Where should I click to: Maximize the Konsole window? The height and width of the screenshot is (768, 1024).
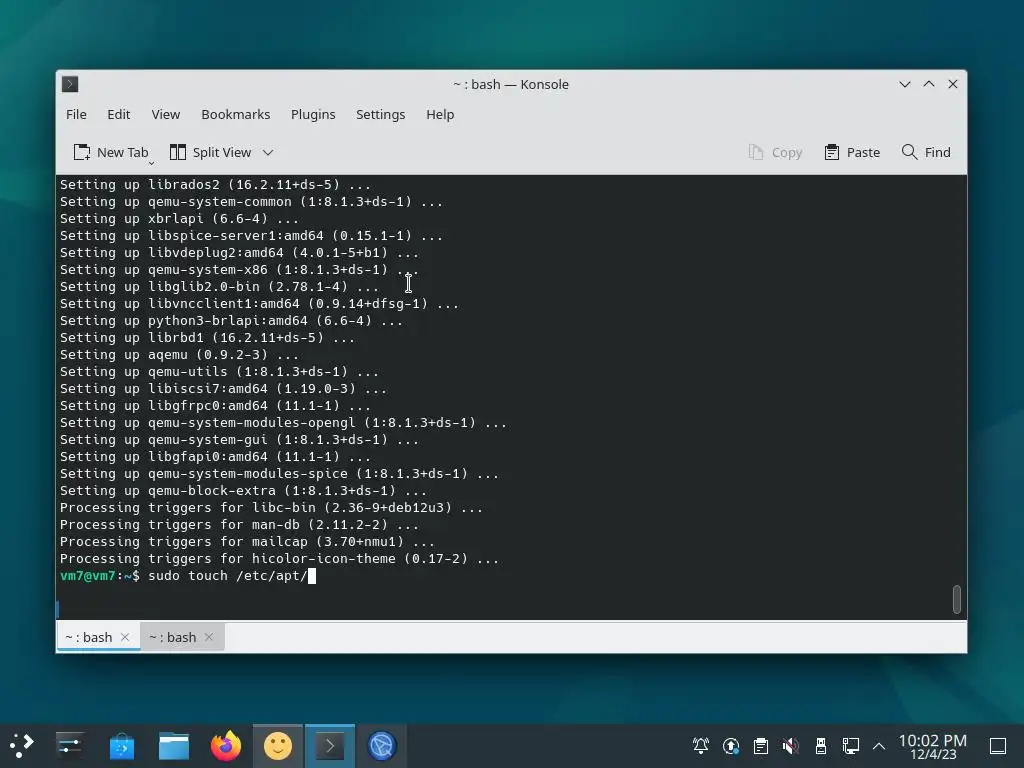(x=929, y=84)
